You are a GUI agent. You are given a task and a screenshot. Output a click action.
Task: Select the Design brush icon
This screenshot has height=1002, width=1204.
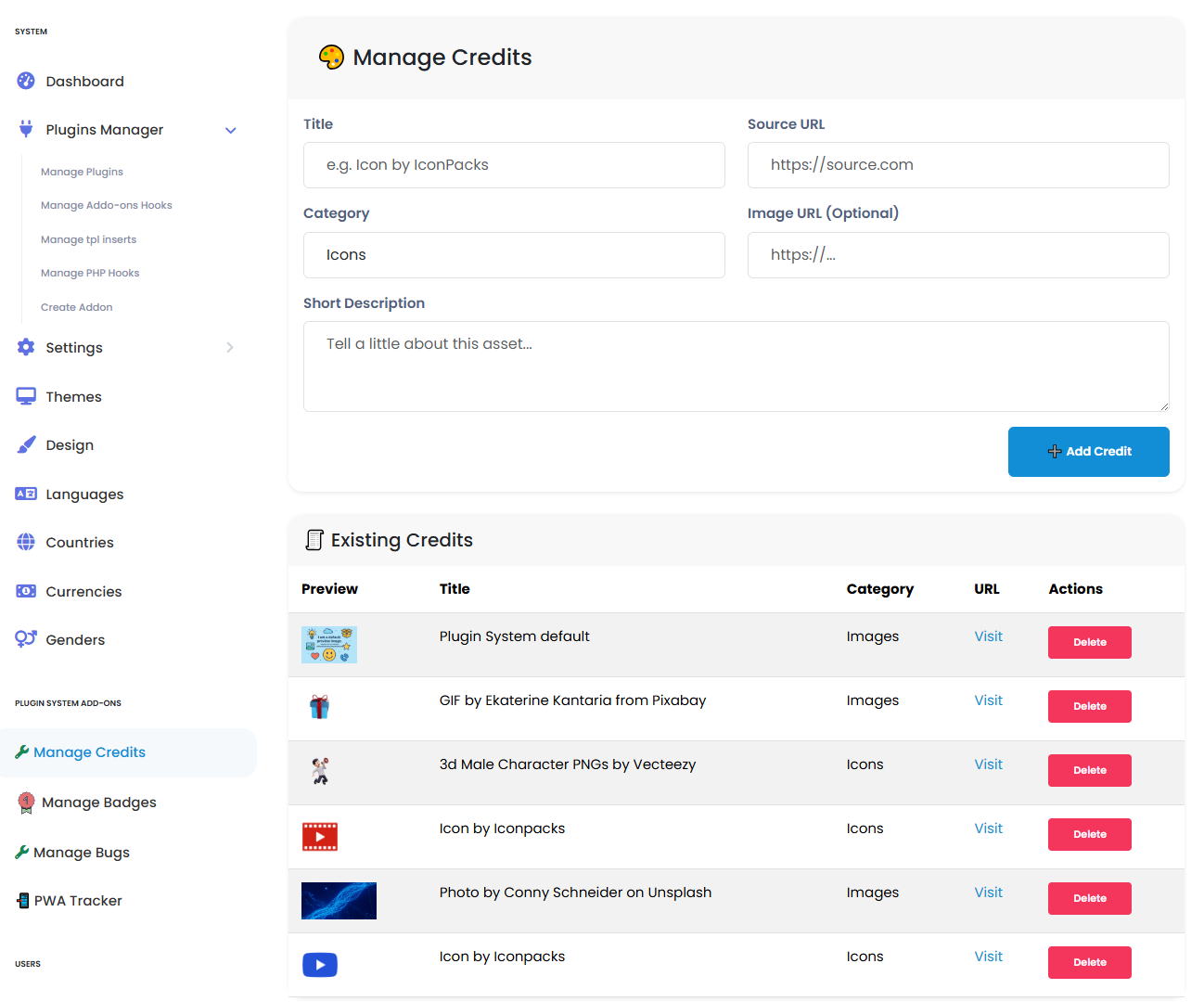tap(25, 444)
